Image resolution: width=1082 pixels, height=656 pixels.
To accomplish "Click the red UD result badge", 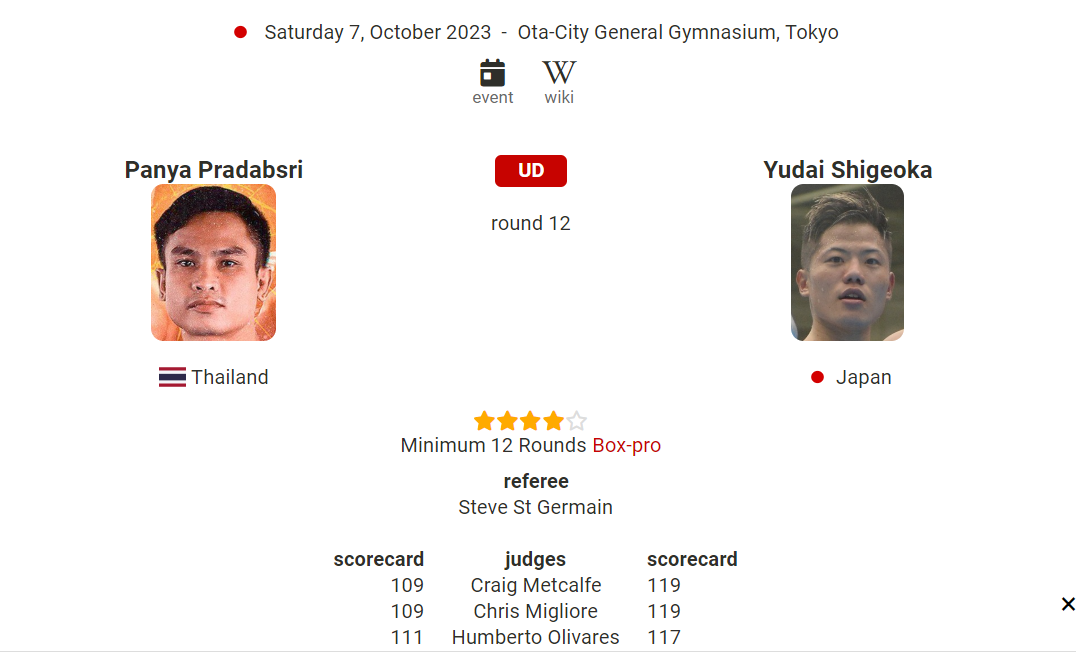I will coord(531,171).
